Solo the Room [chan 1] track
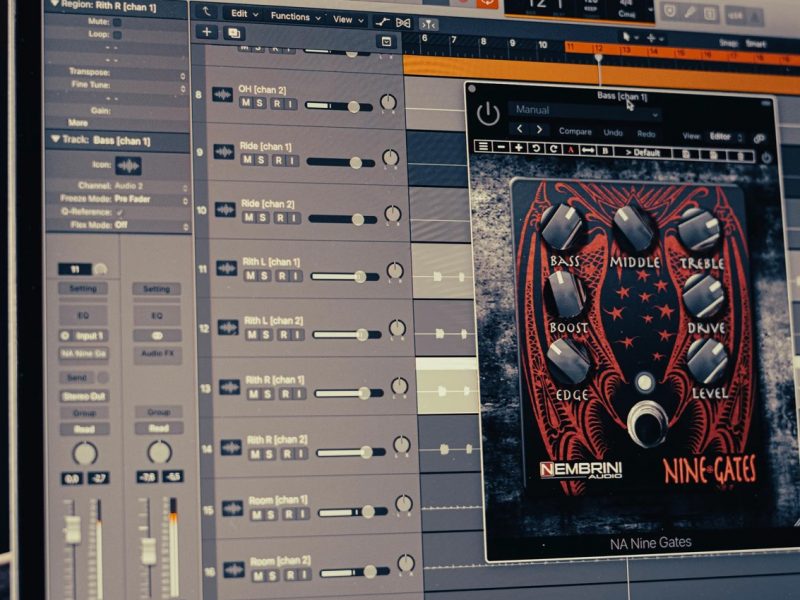This screenshot has height=600, width=800. [271, 514]
